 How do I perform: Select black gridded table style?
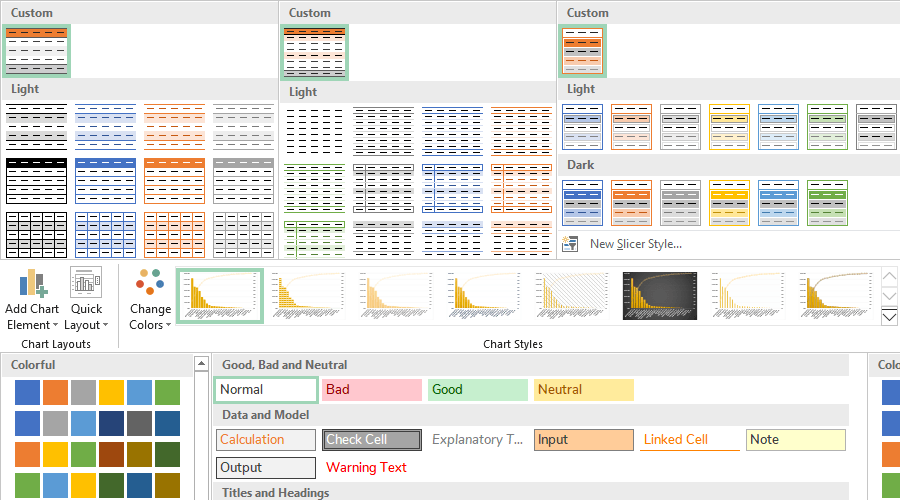click(36, 235)
